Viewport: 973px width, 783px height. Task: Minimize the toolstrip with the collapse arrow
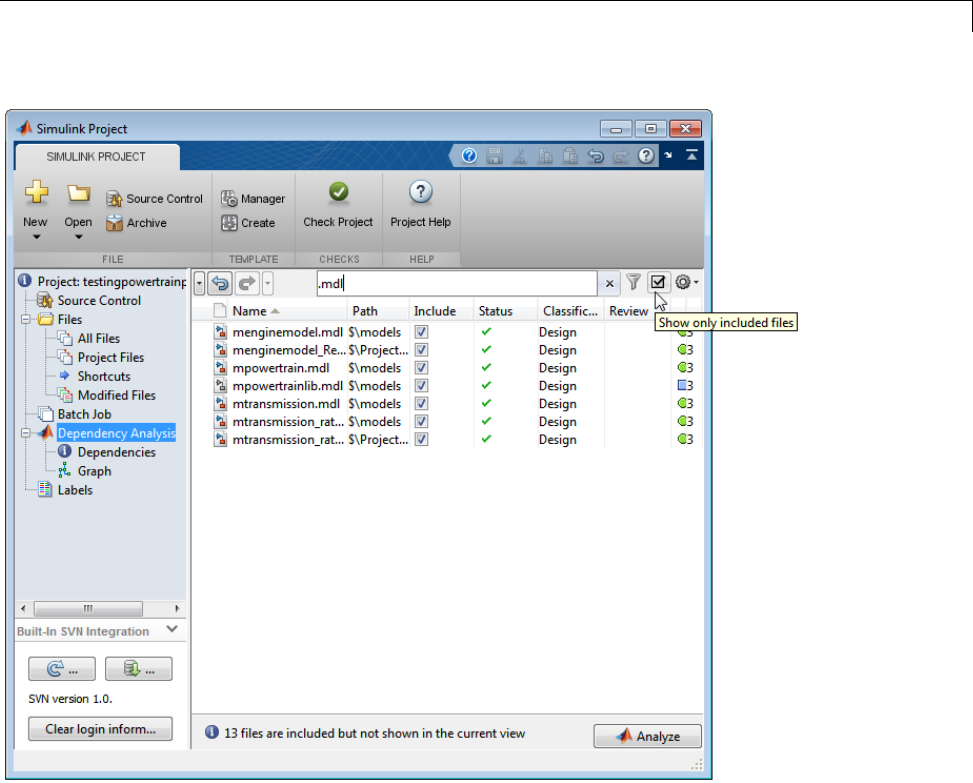(692, 155)
